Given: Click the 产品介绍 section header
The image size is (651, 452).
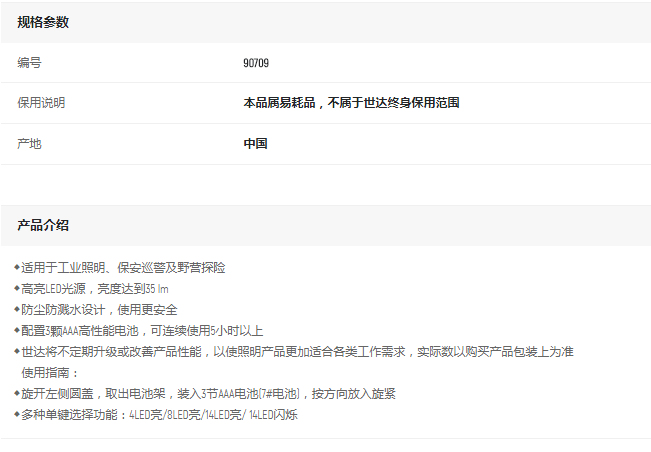Looking at the screenshot, I should coord(43,226).
